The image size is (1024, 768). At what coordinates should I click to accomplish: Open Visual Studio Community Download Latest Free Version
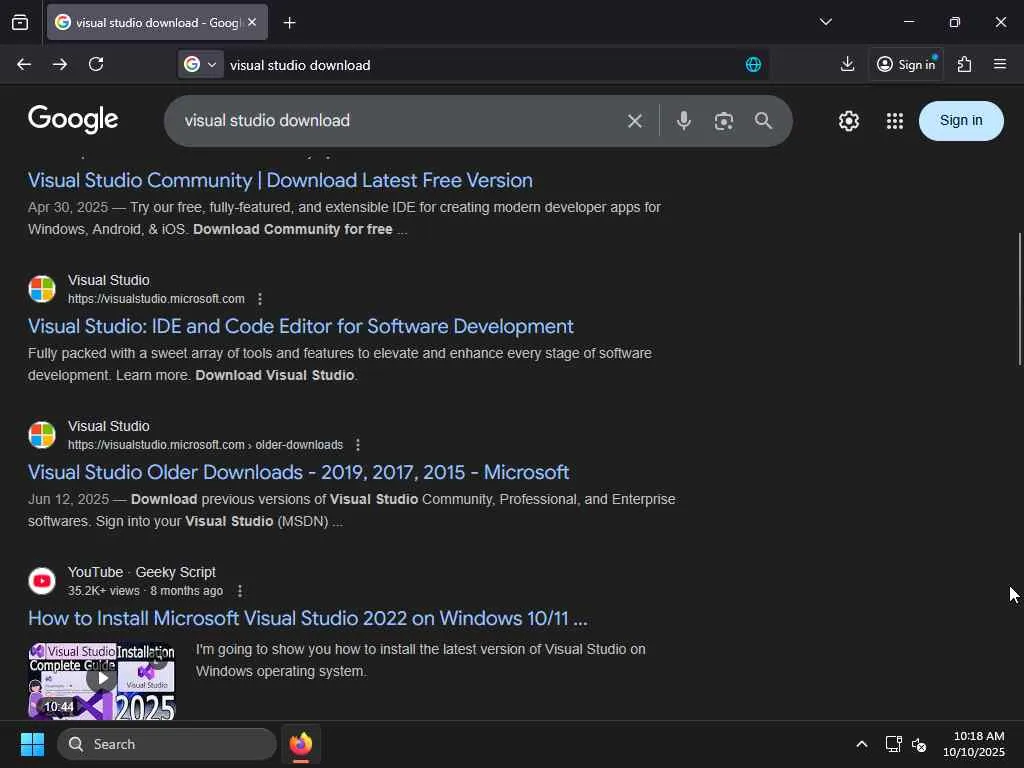(280, 180)
